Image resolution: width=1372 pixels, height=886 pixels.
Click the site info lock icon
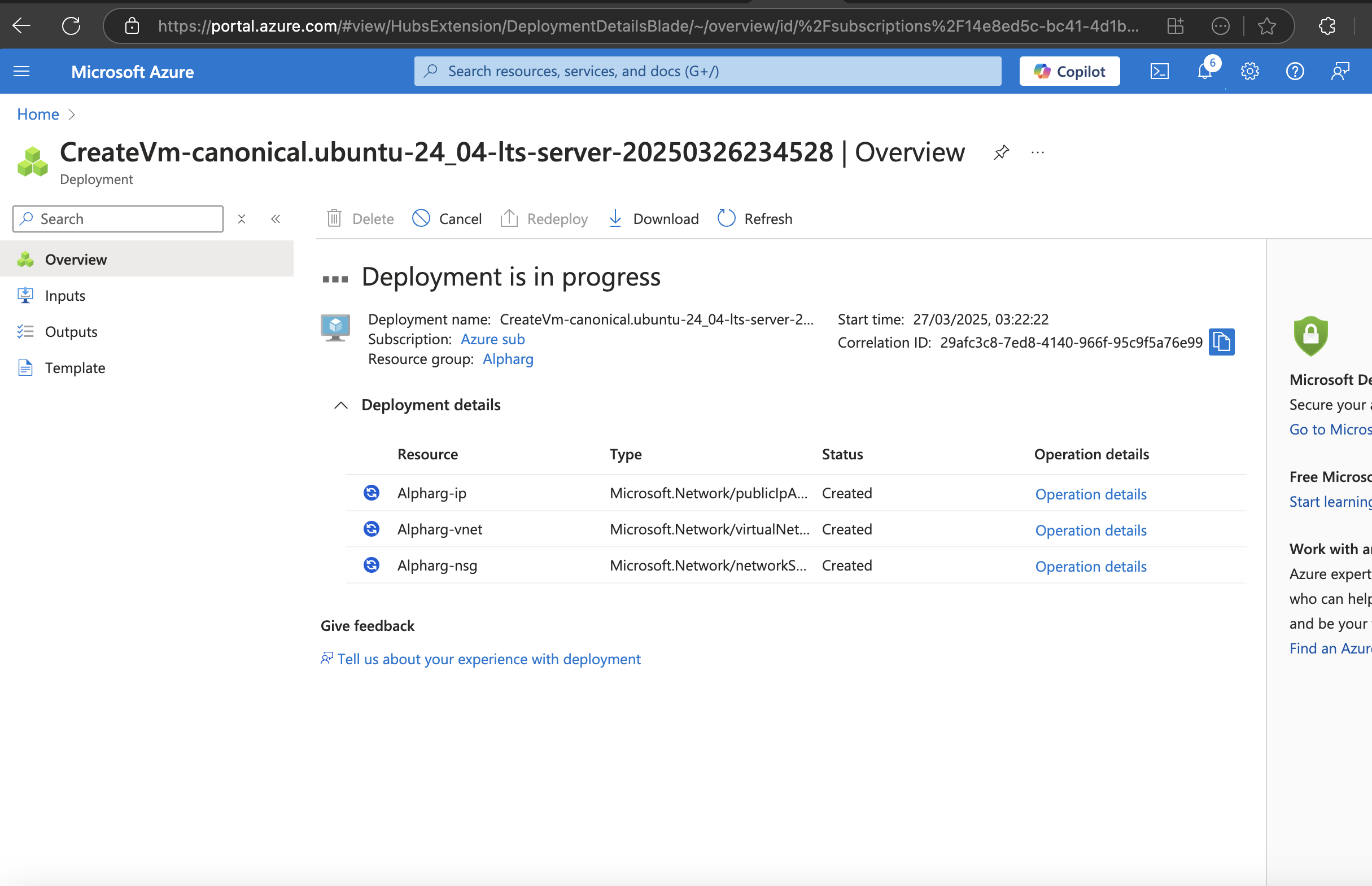click(x=132, y=26)
